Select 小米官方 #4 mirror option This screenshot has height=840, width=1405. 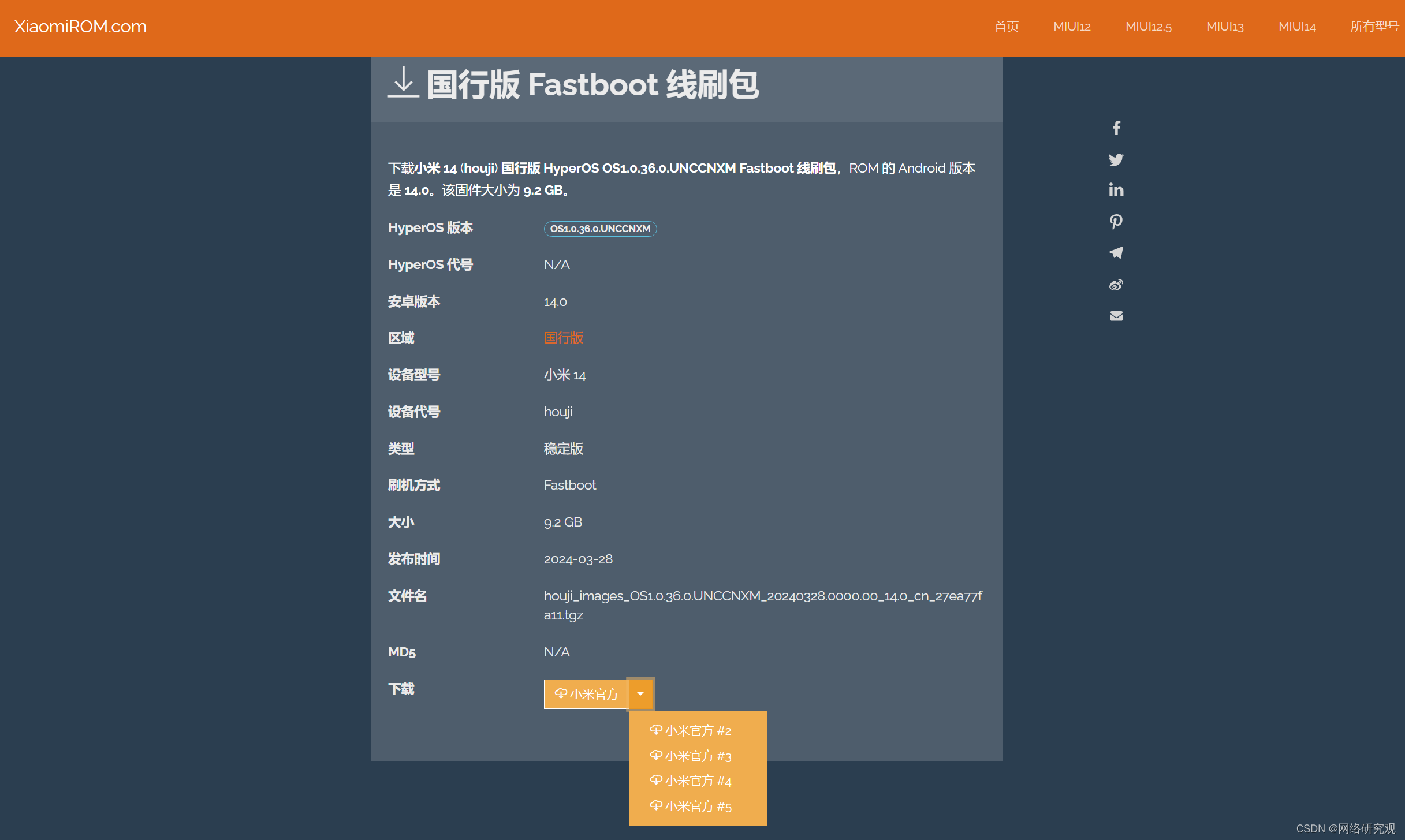coord(691,781)
